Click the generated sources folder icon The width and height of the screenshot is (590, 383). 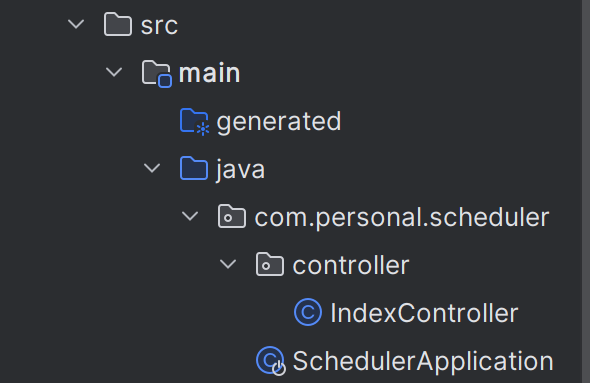[195, 122]
